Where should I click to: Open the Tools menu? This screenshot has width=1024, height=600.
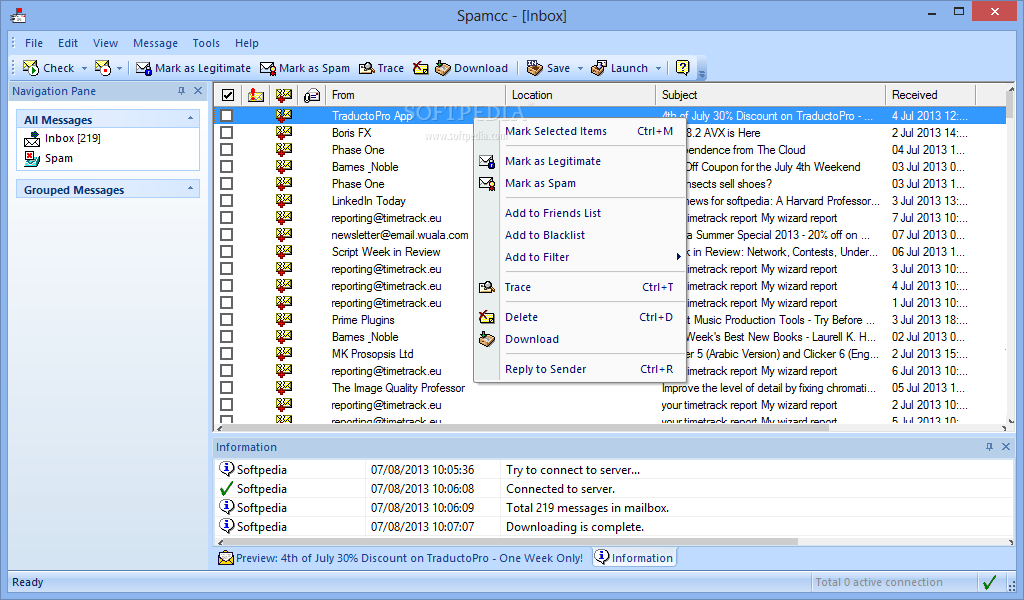[206, 43]
